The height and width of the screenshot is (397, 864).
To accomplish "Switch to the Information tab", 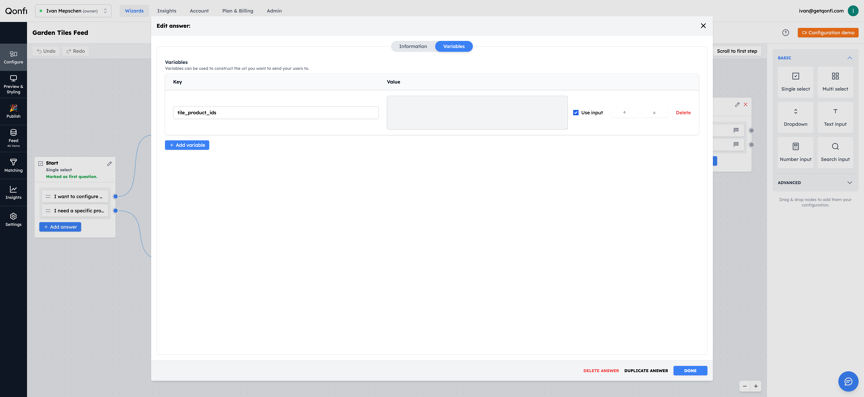I will [x=413, y=46].
